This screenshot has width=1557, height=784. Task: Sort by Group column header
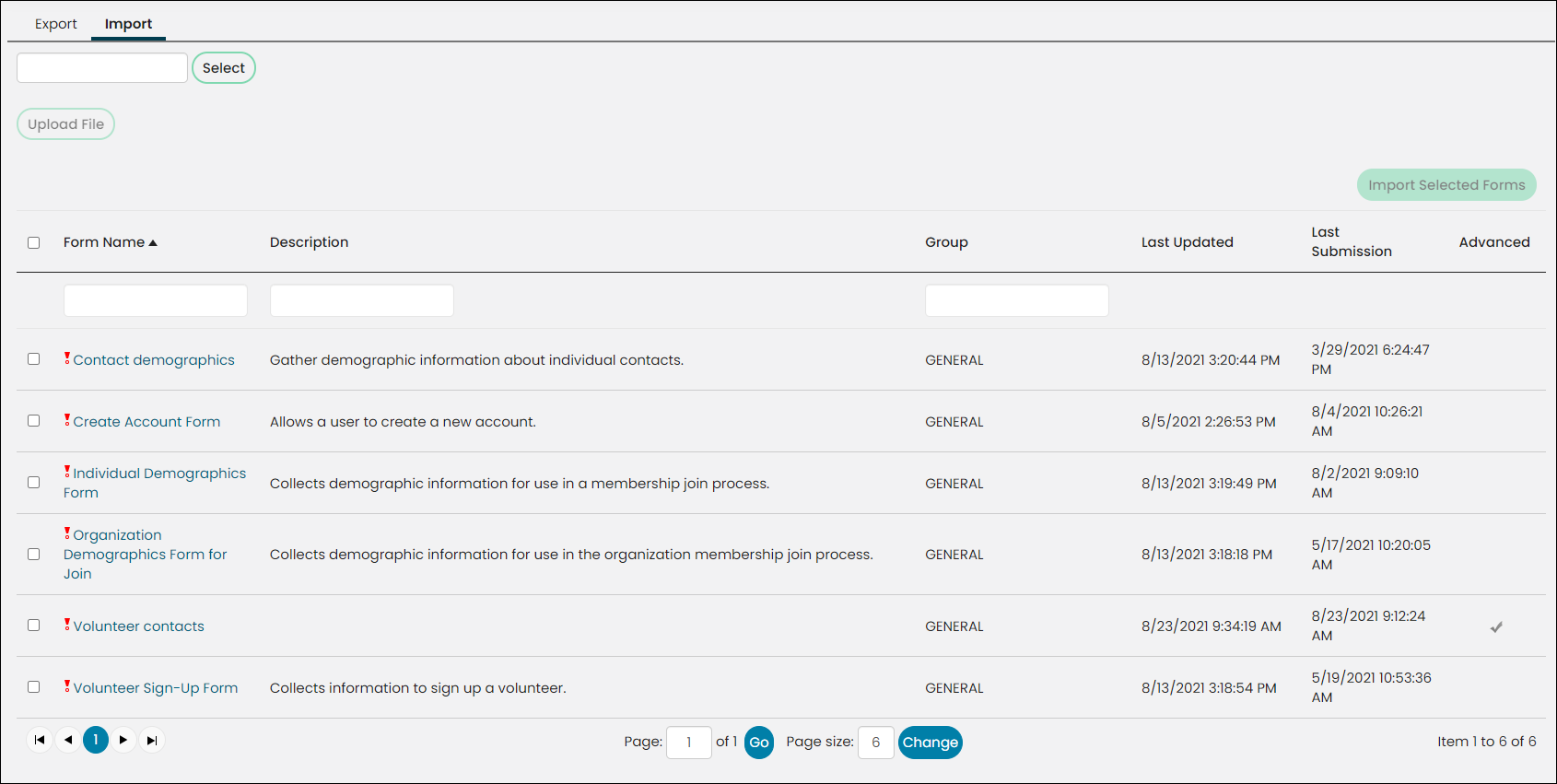coord(946,242)
